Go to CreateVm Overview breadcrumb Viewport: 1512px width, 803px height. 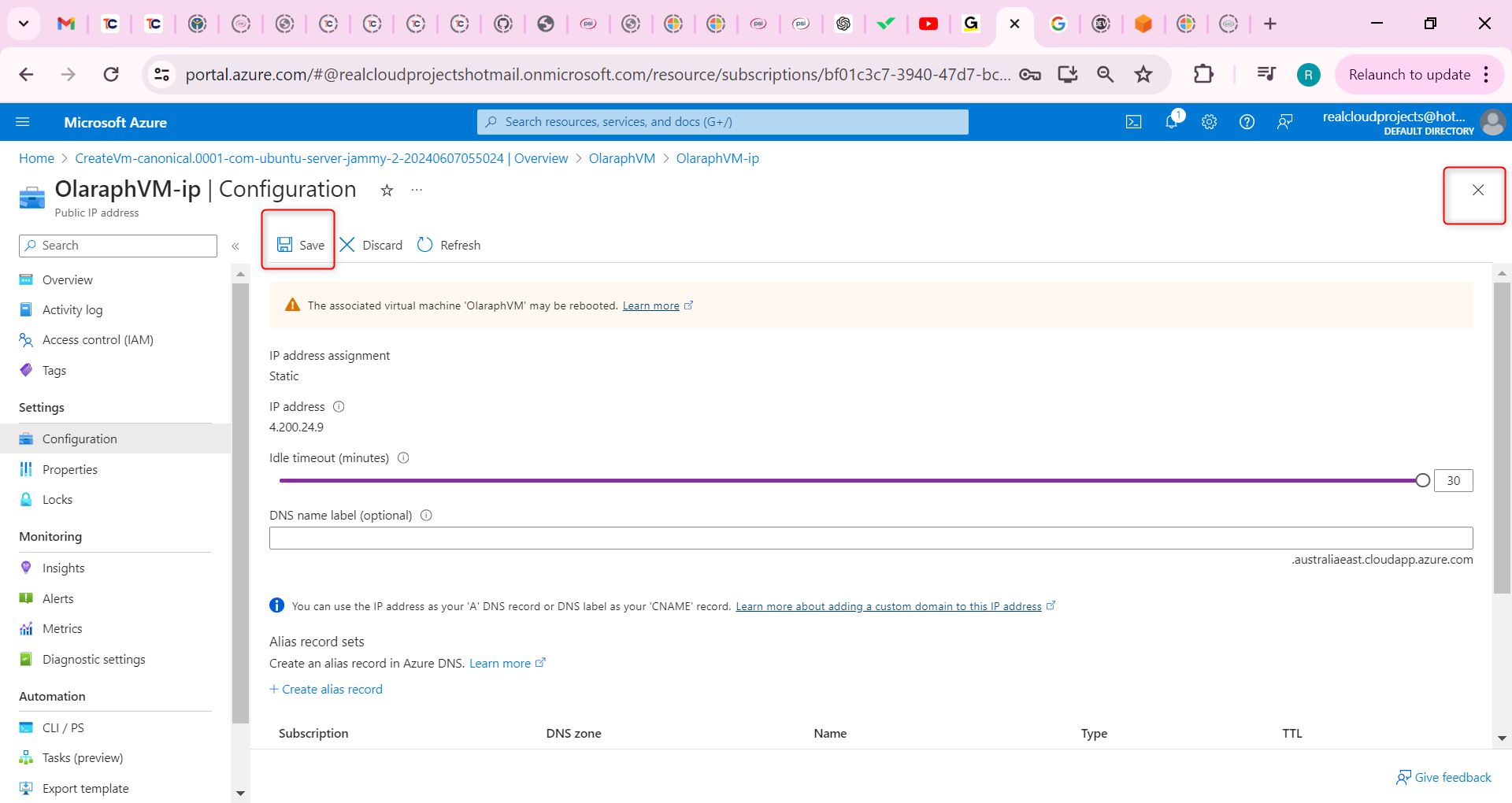(x=321, y=158)
